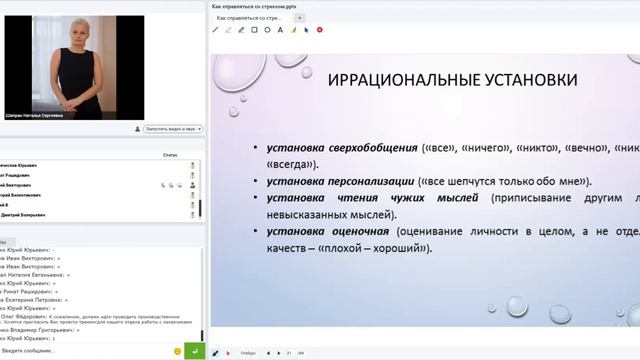Select the ellipse shape tool
Screen dimensions: 640x360
tap(267, 30)
